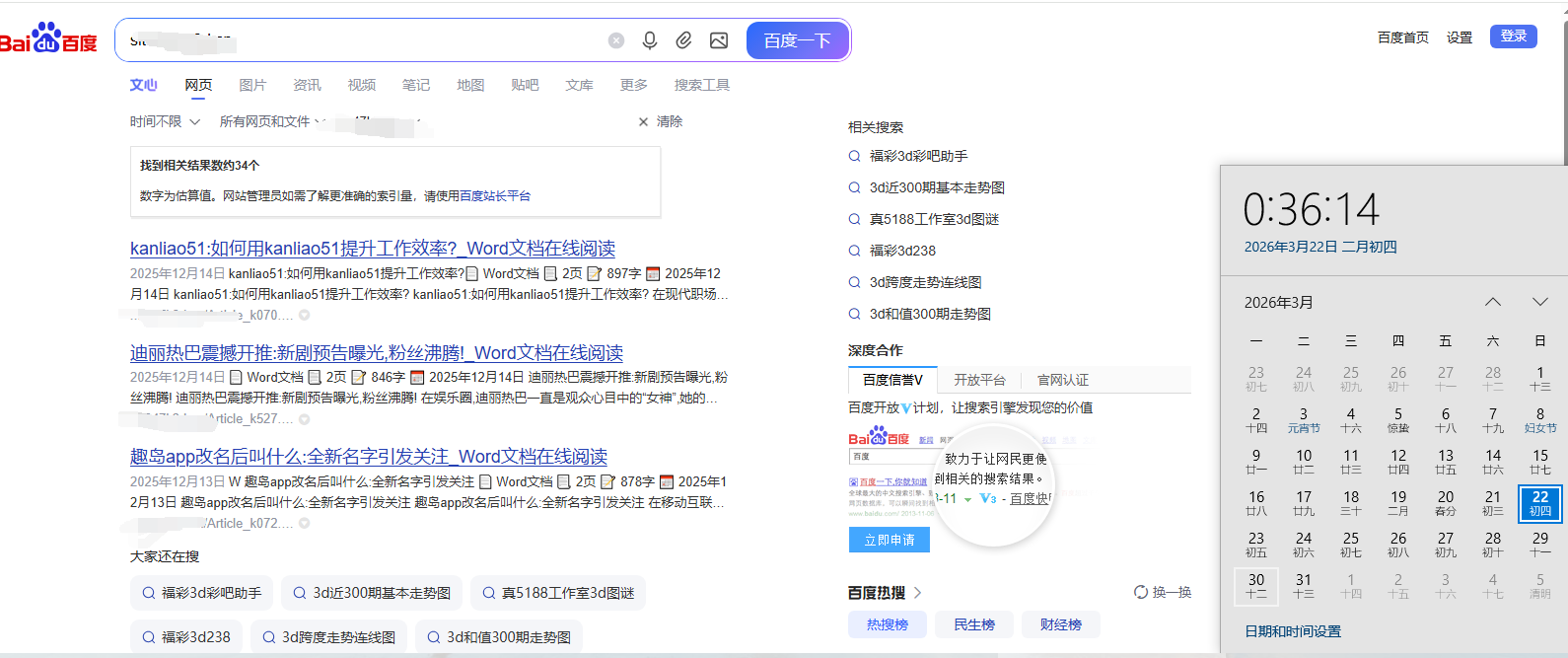The image size is (1568, 658).
Task: Select March 30 in the calendar
Action: (1256, 585)
